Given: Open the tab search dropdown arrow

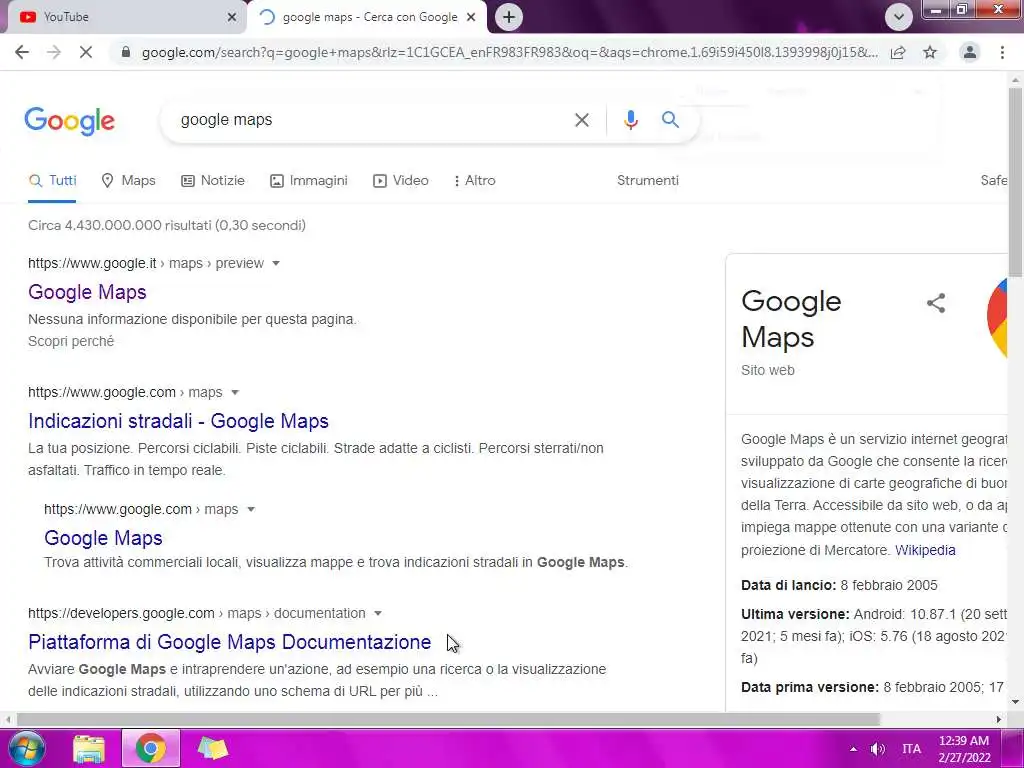Looking at the screenshot, I should 899,17.
